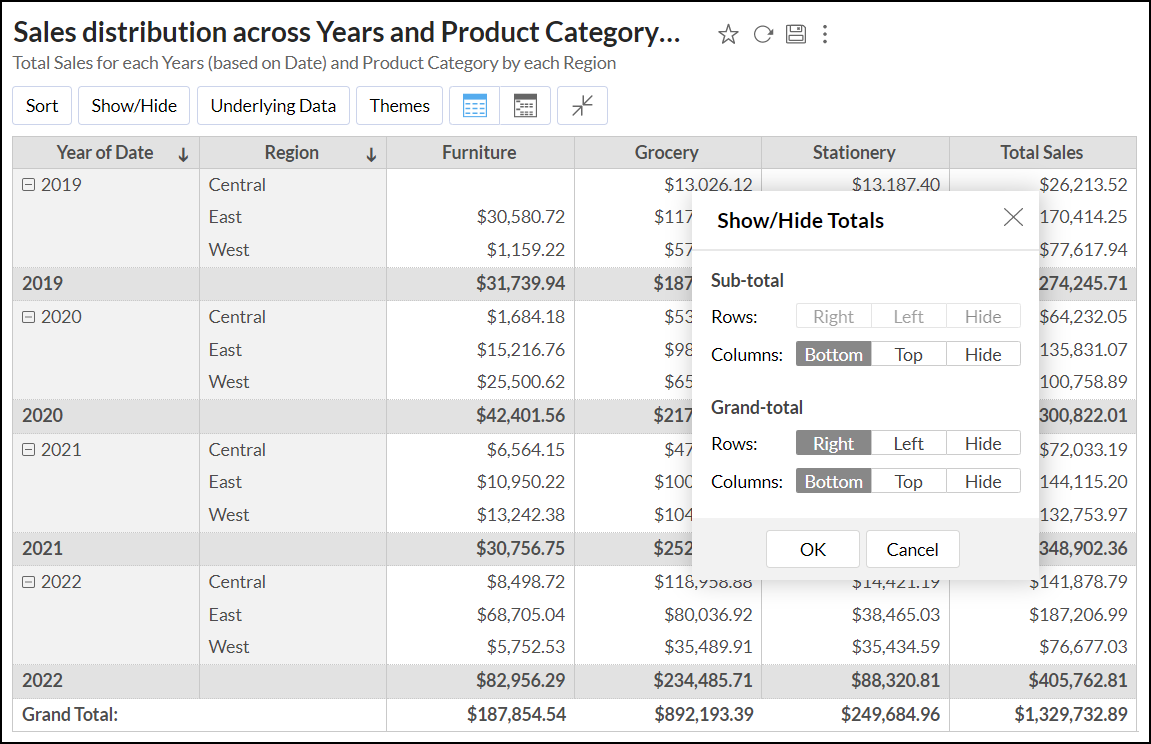Screen dimensions: 1151x744
Task: Mark report as favorite with star icon
Action: coord(728,35)
